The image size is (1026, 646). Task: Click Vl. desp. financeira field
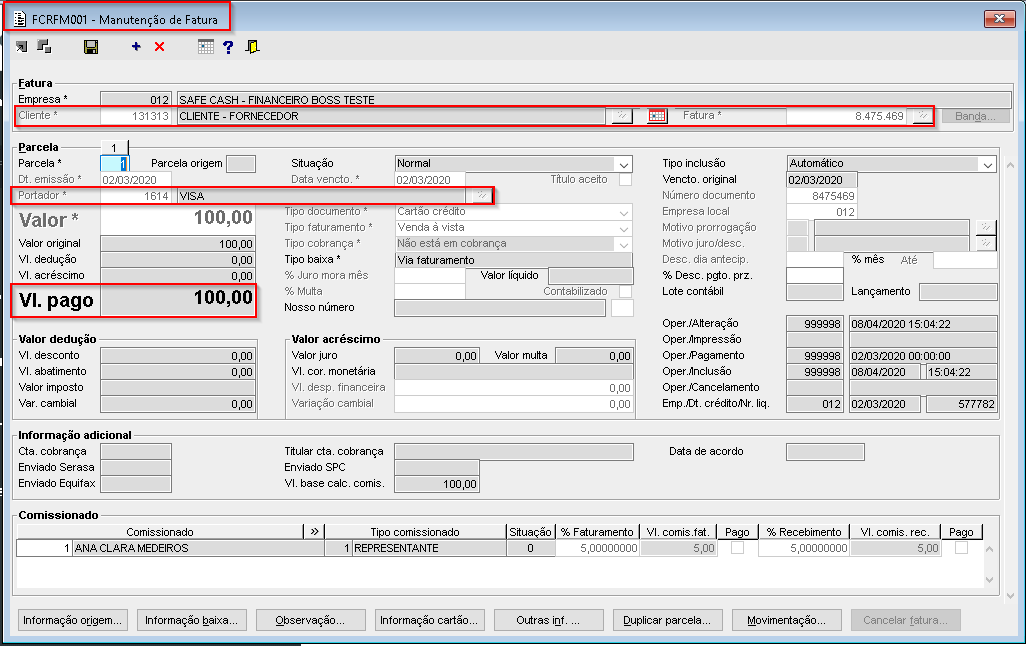click(514, 387)
